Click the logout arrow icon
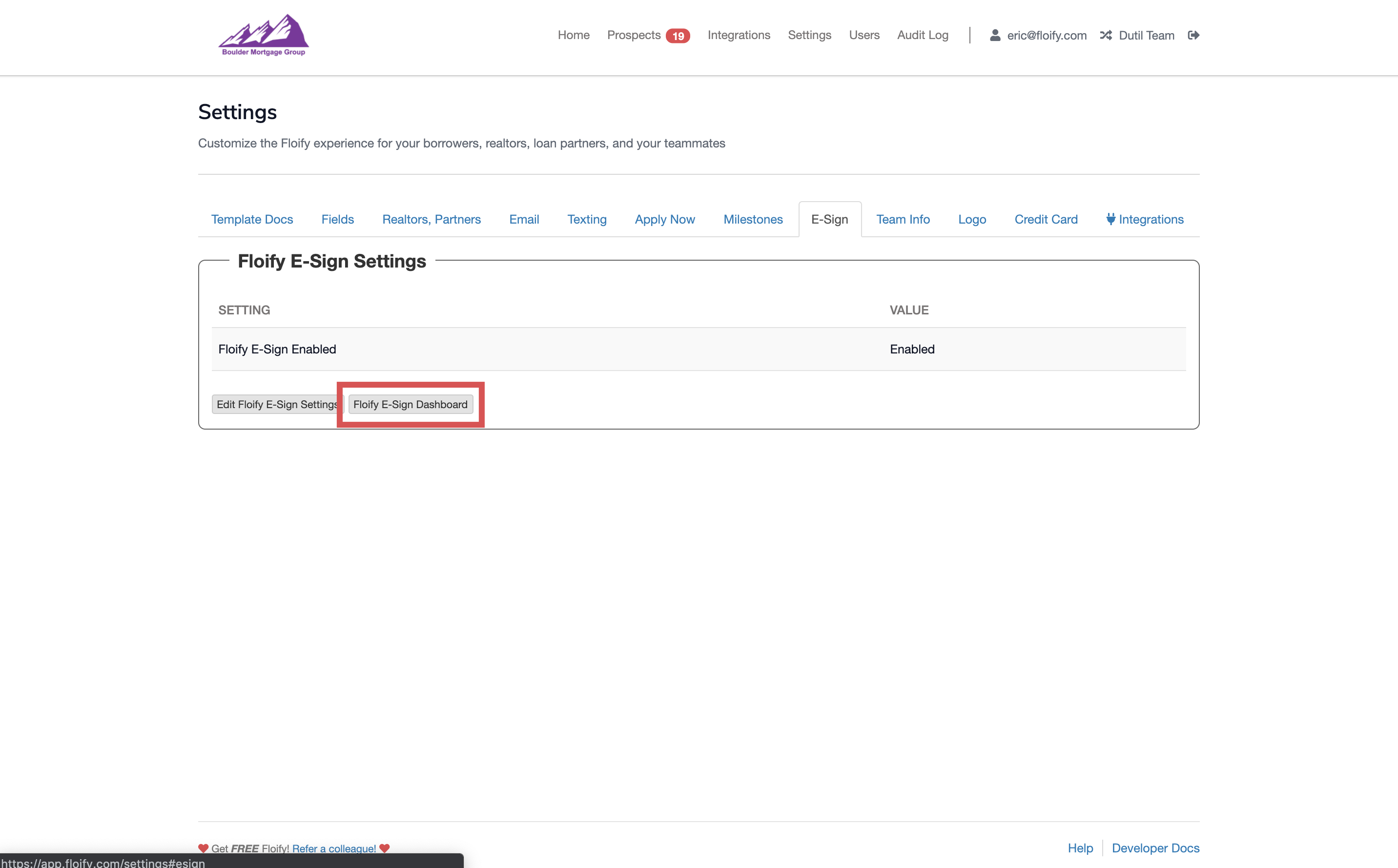1398x868 pixels. tap(1193, 35)
